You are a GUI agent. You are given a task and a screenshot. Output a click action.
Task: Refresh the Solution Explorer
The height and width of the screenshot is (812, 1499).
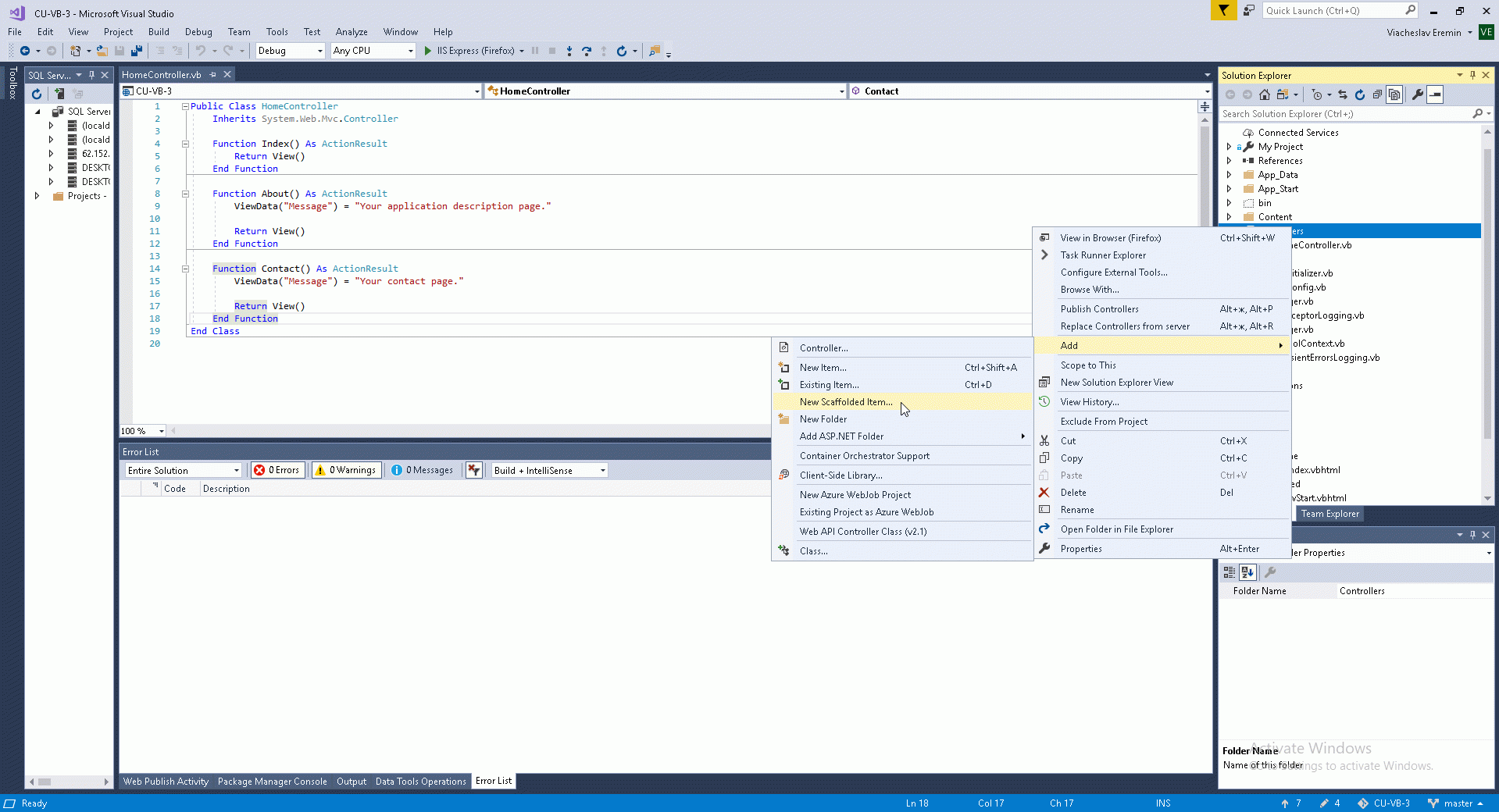tap(1360, 94)
